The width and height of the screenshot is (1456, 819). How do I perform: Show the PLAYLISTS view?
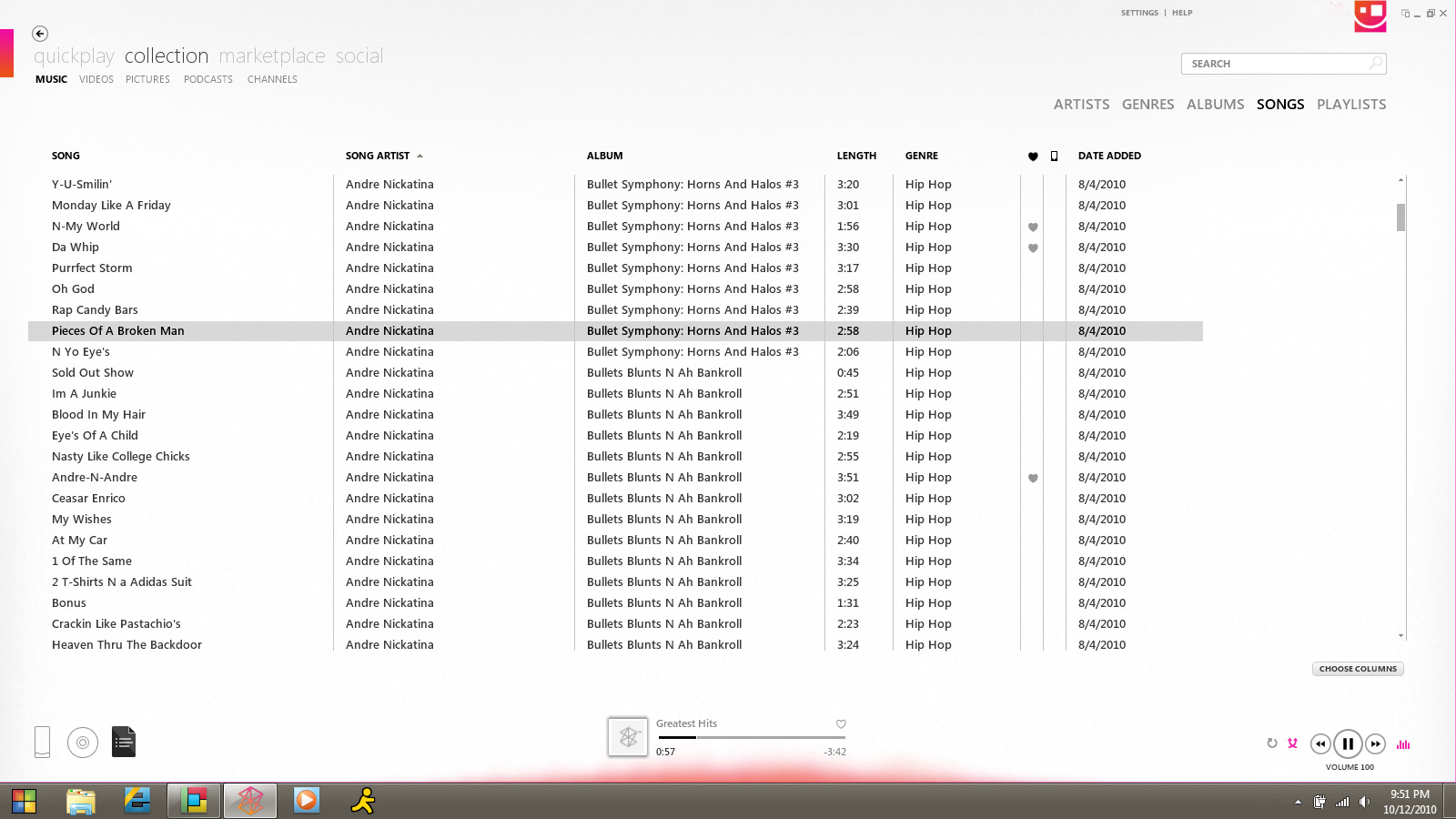tap(1351, 105)
